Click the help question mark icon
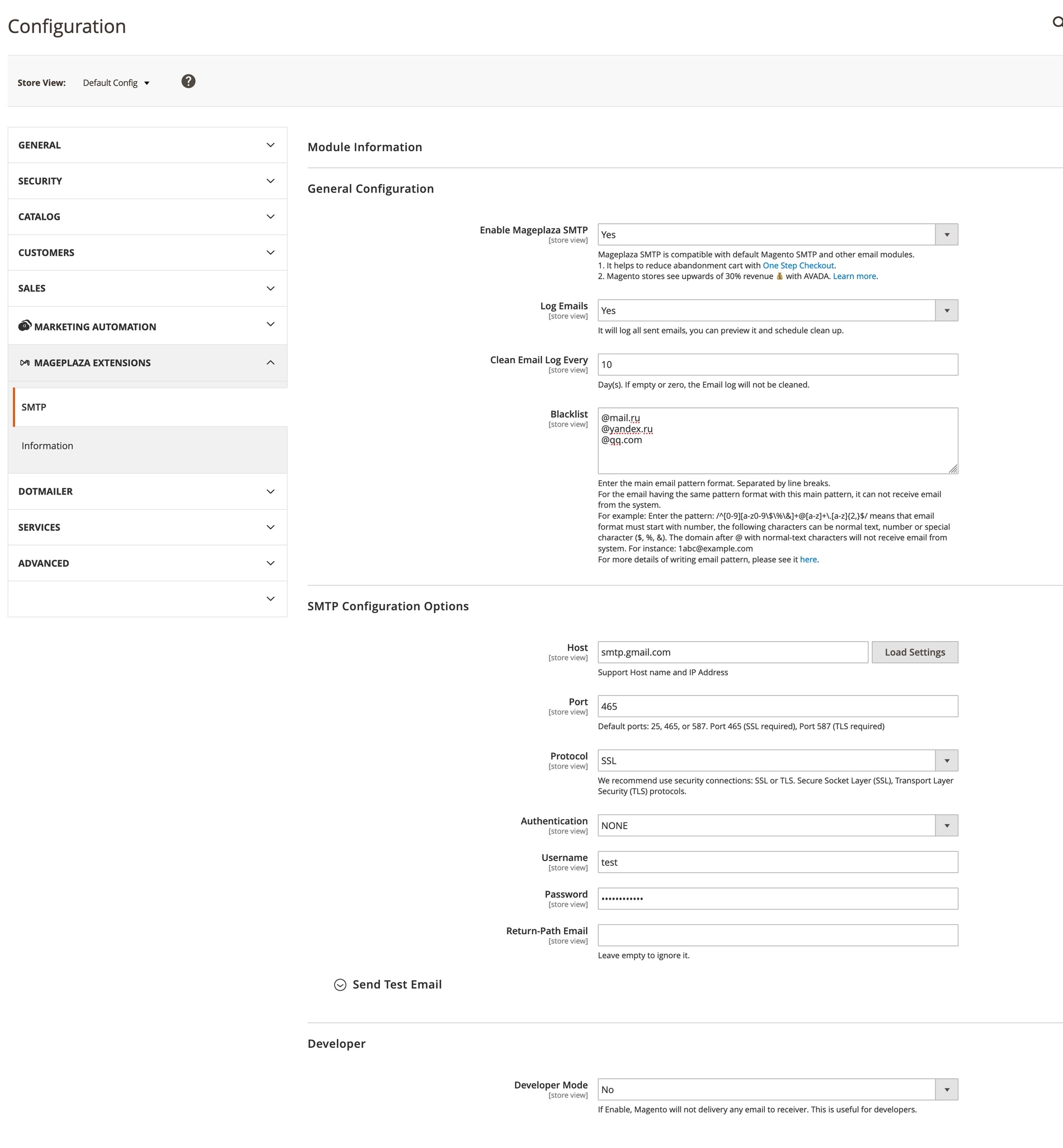 tap(188, 82)
